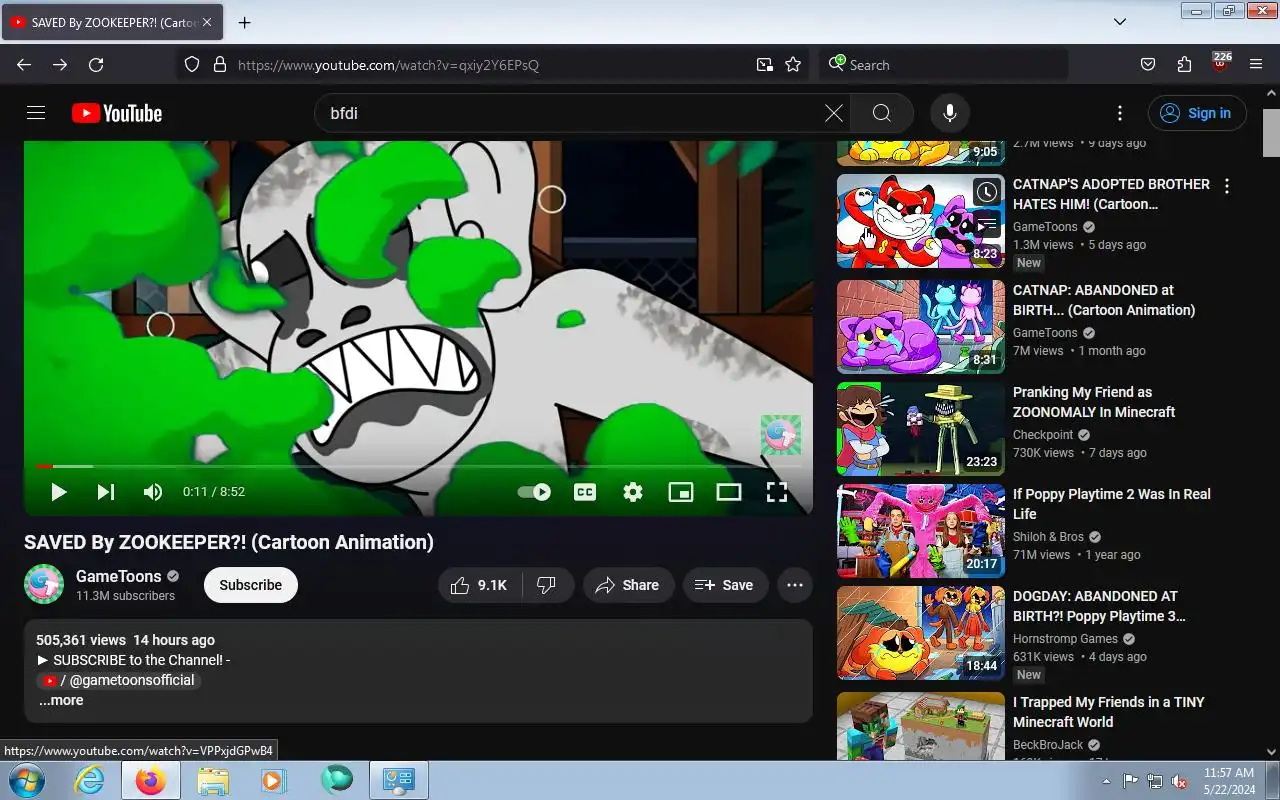Viewport: 1280px width, 800px height.
Task: Like the video with 9.1K likes
Action: 480,585
